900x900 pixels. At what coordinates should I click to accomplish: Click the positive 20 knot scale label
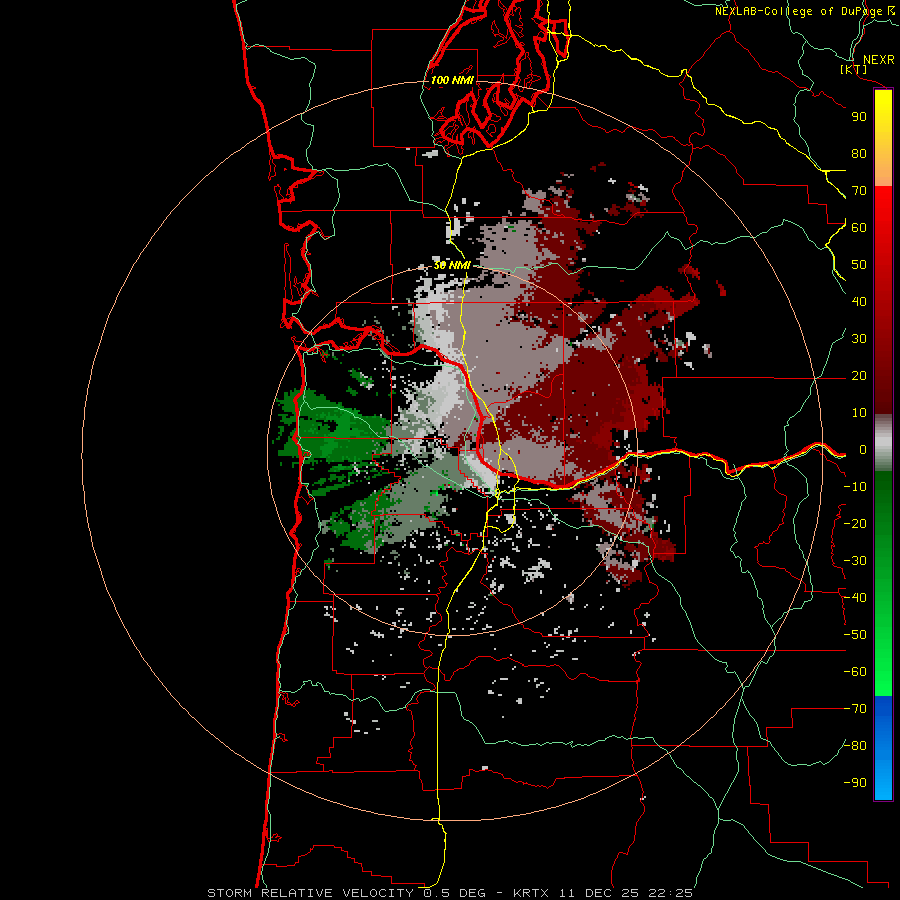click(859, 375)
